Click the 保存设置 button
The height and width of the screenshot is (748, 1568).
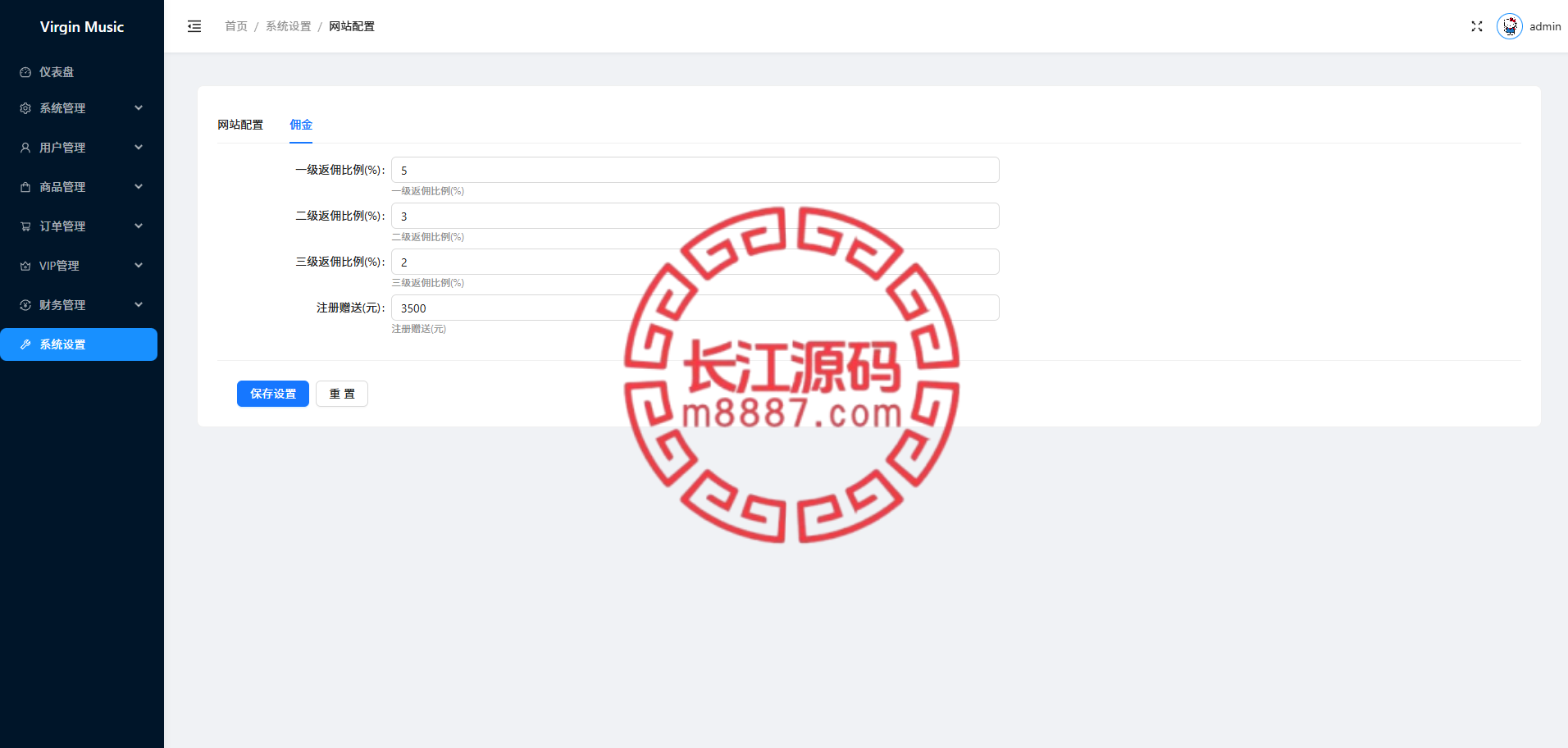pos(273,394)
